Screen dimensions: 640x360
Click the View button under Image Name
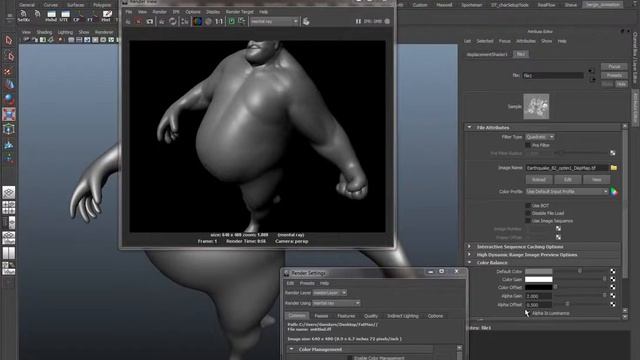tap(596, 180)
